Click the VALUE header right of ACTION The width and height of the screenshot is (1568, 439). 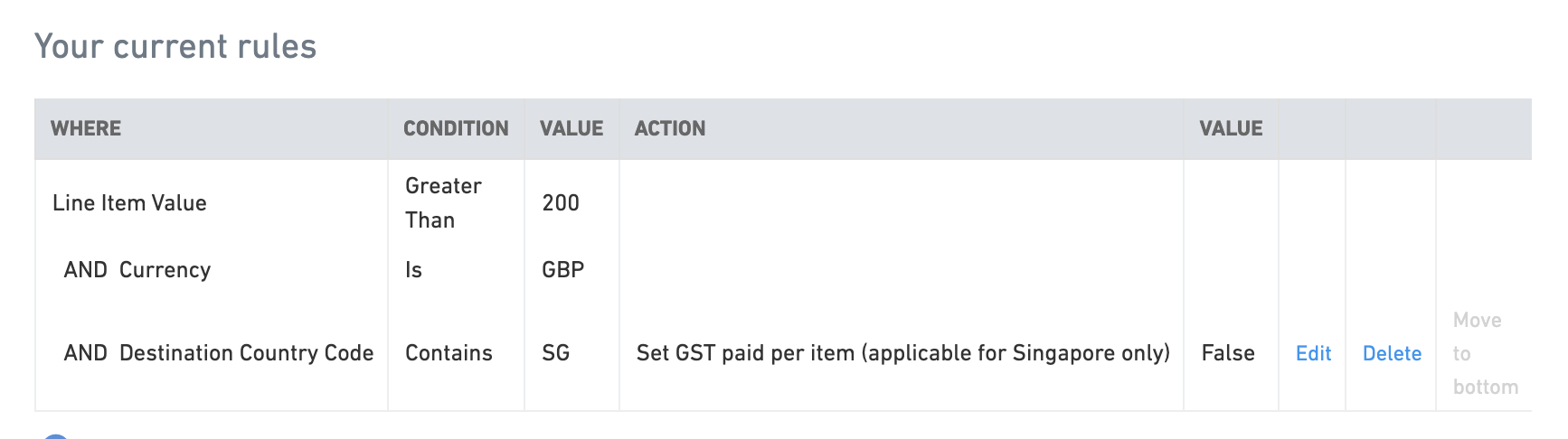[x=1231, y=128]
